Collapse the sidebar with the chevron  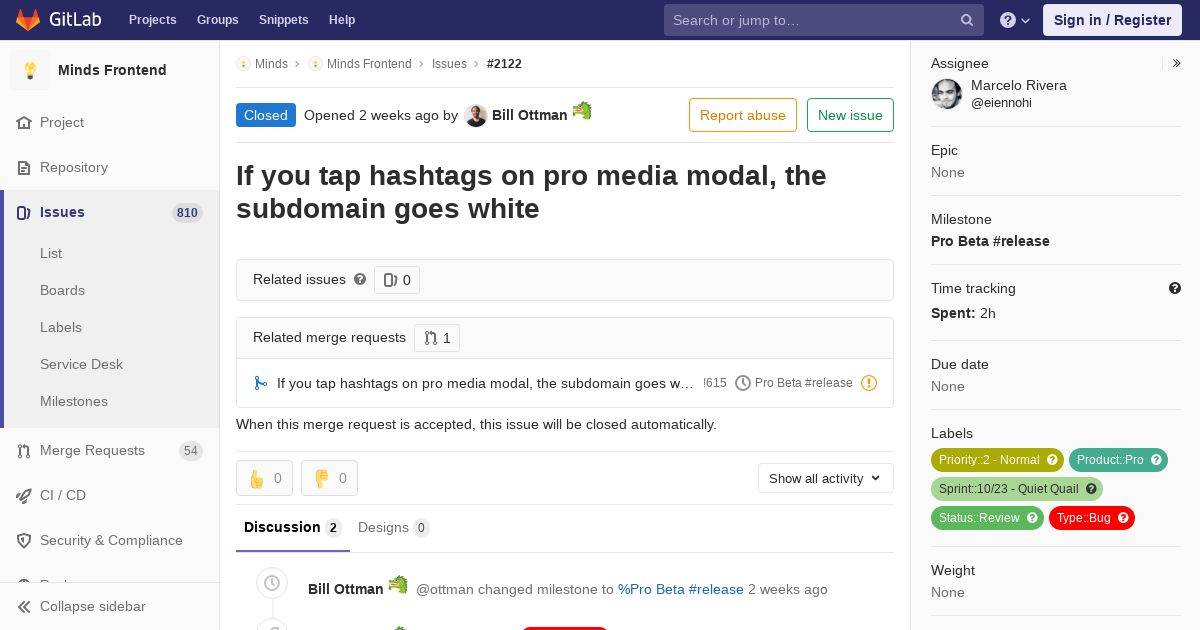click(24, 606)
